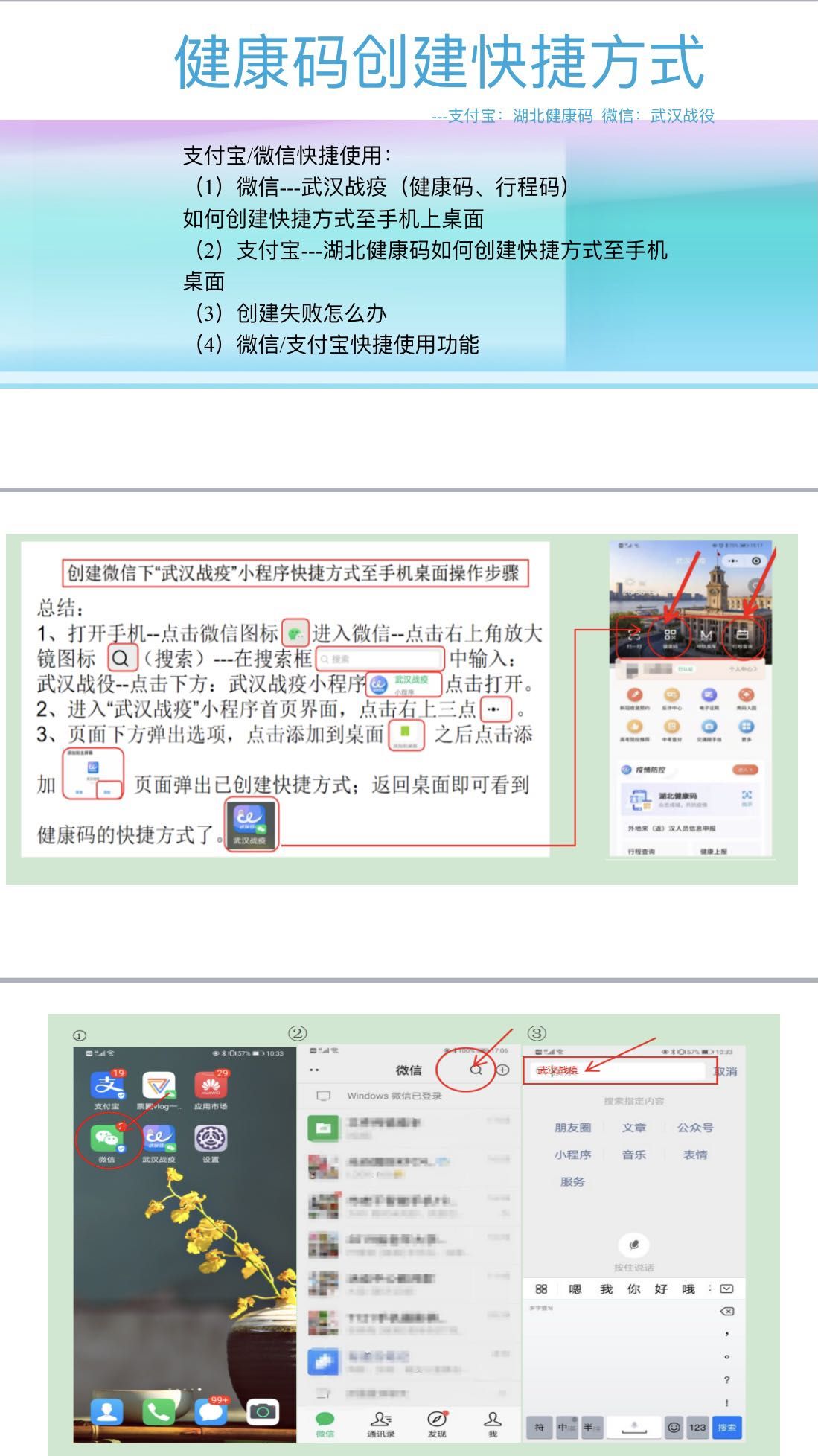The height and width of the screenshot is (1456, 818).
Task: Click the line (4) 微信/支付宝快捷使用功能
Action: pos(337,345)
